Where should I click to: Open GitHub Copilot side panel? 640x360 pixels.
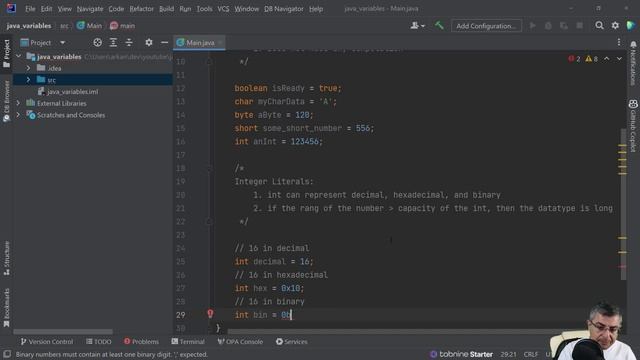633,125
